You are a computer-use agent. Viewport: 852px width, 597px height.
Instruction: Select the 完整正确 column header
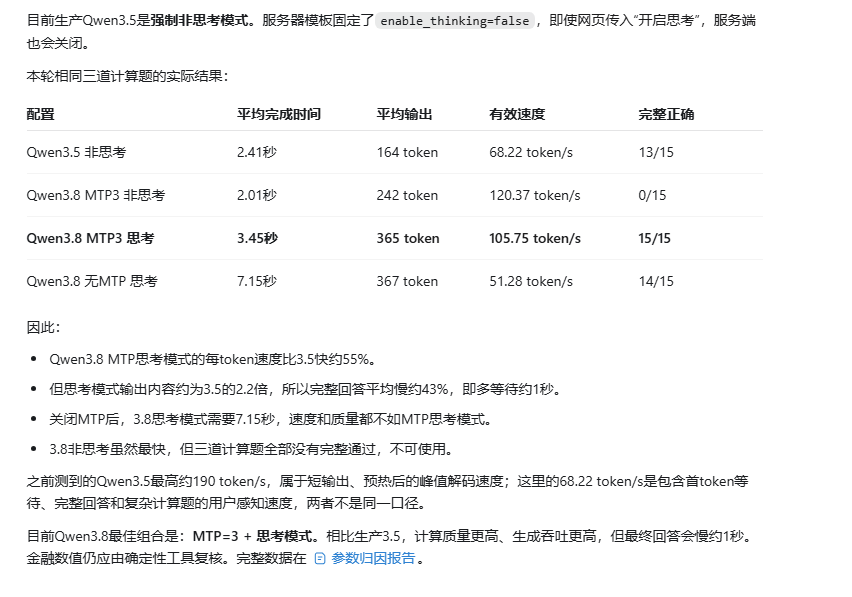pyautogui.click(x=666, y=114)
